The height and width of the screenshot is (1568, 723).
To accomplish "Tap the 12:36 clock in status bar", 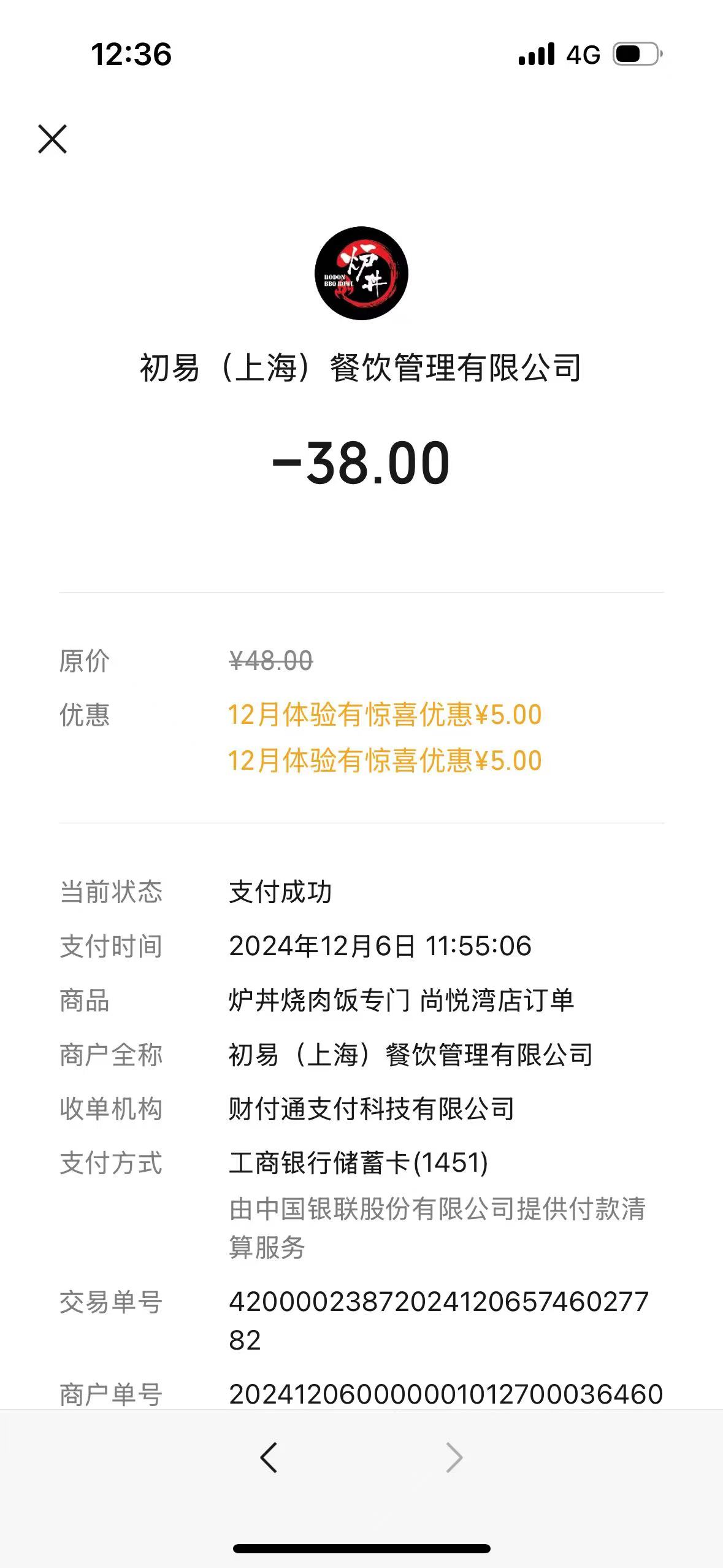I will [x=131, y=54].
